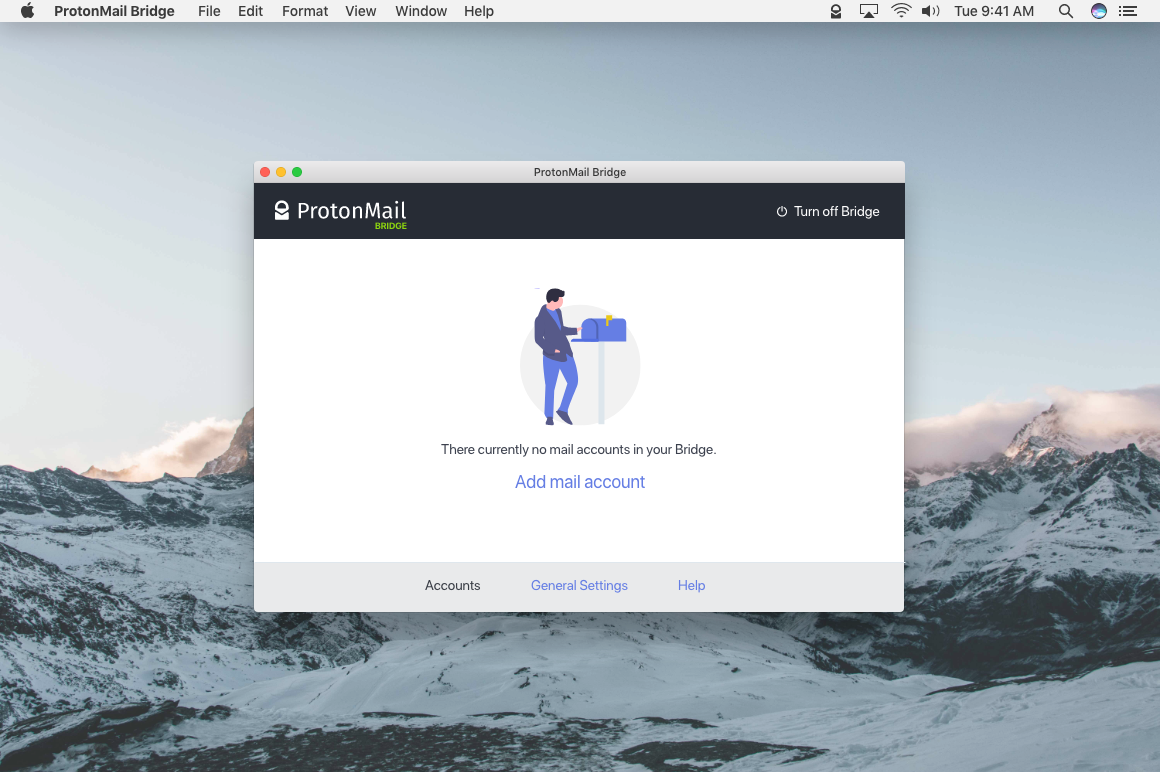Open the Window menu

coord(421,11)
